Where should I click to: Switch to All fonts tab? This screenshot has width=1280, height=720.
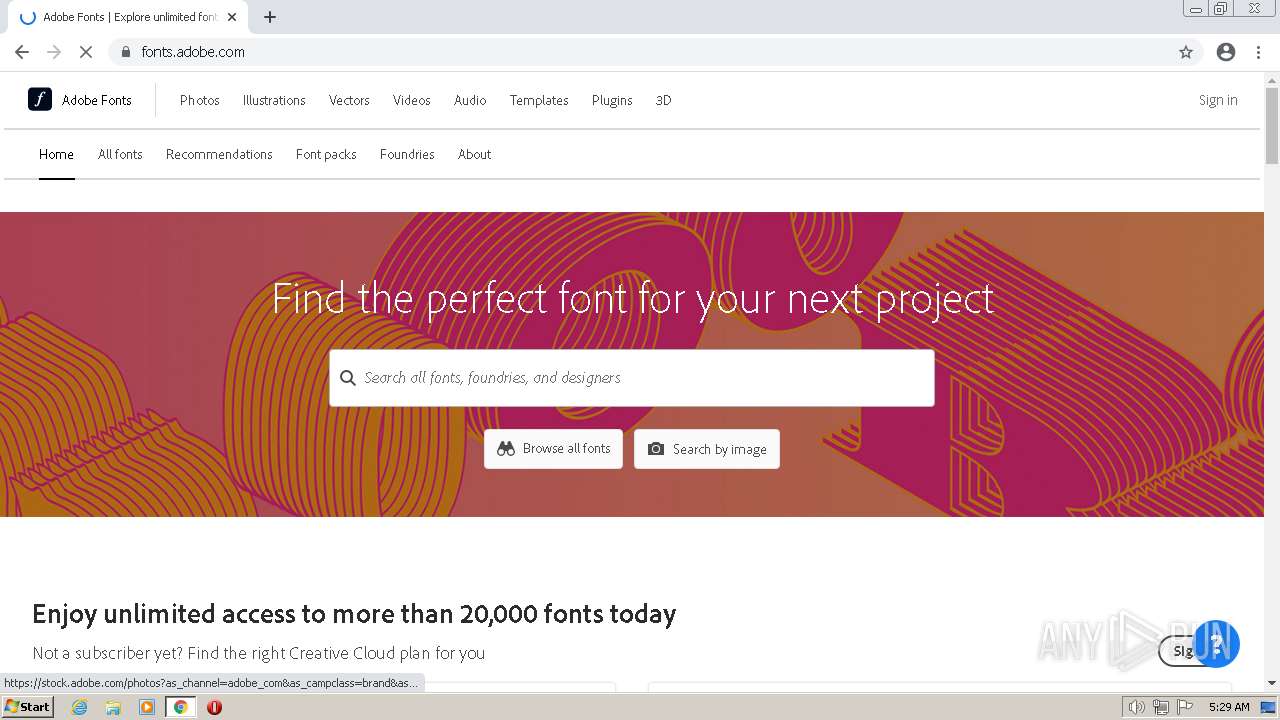pos(120,154)
